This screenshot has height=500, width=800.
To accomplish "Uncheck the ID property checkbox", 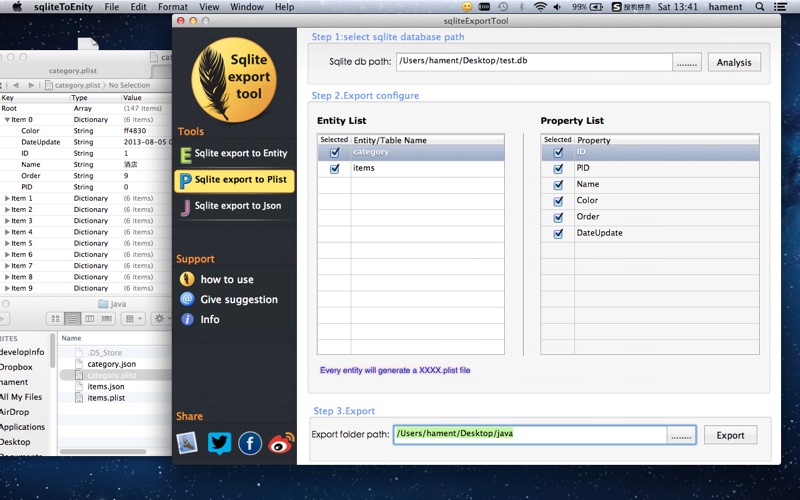I will click(558, 153).
